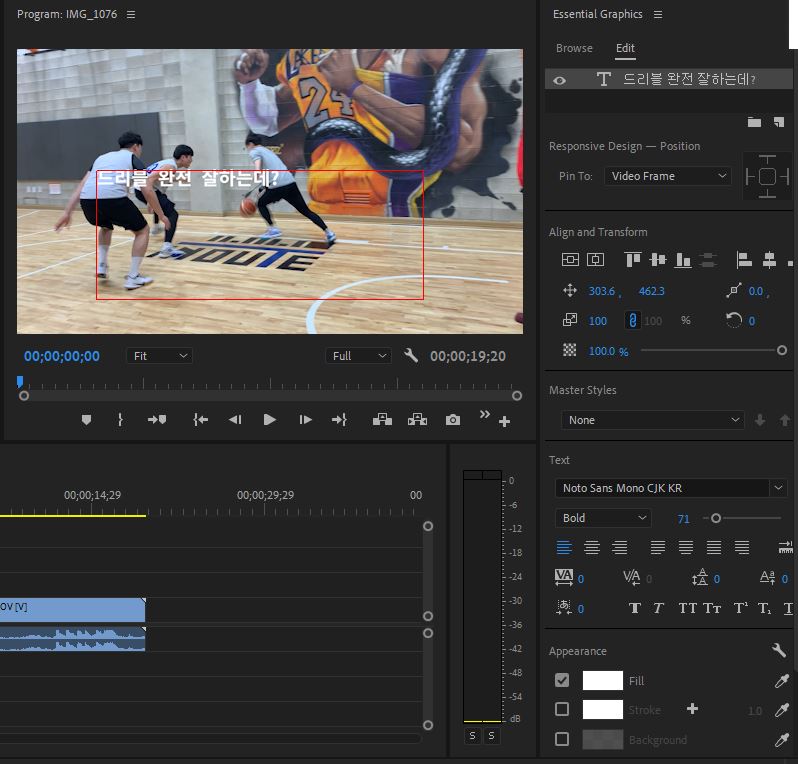Screen dimensions: 798x764
Task: Center align the text paragraph
Action: click(x=592, y=548)
